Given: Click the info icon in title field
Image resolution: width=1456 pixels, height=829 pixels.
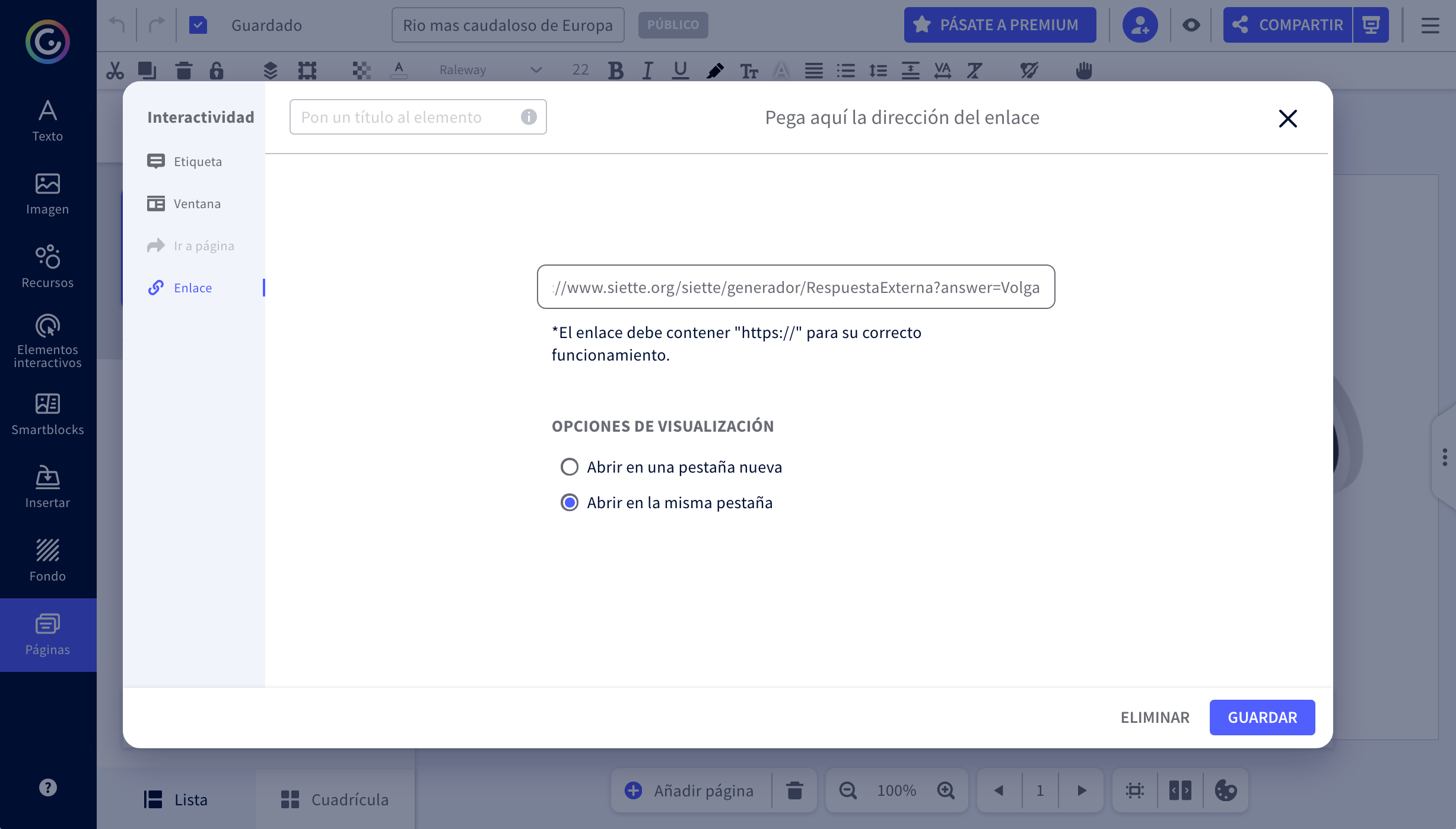Looking at the screenshot, I should click(529, 117).
